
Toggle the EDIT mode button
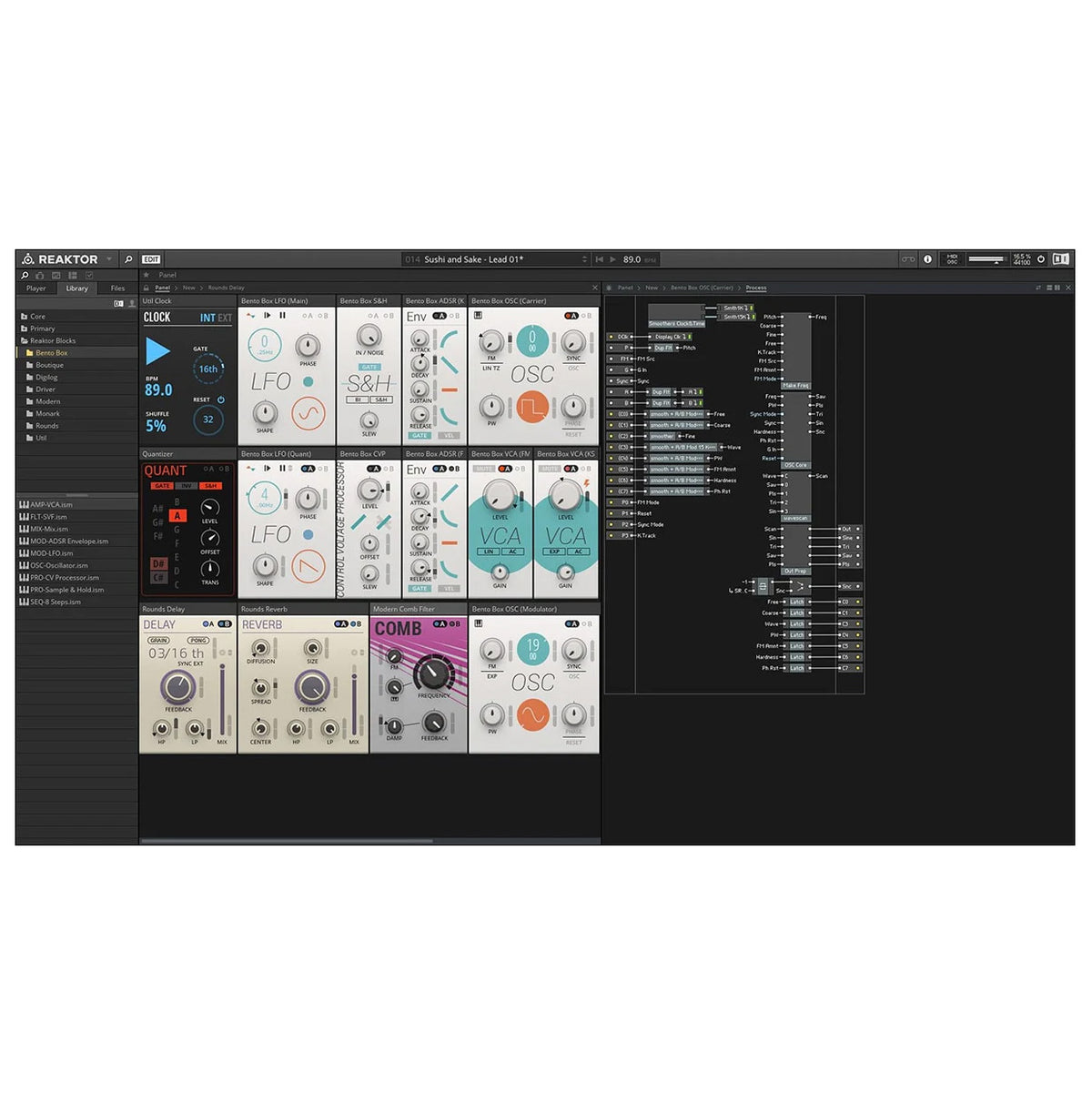(x=151, y=259)
